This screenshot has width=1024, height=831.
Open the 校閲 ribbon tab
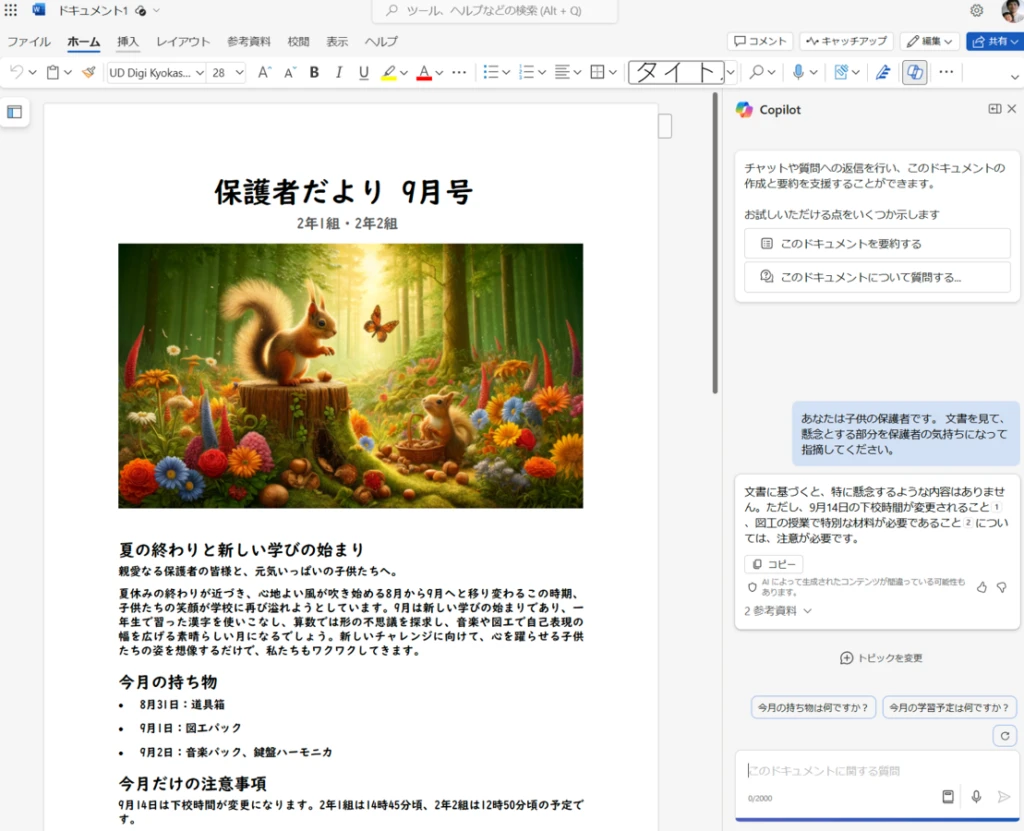[298, 42]
